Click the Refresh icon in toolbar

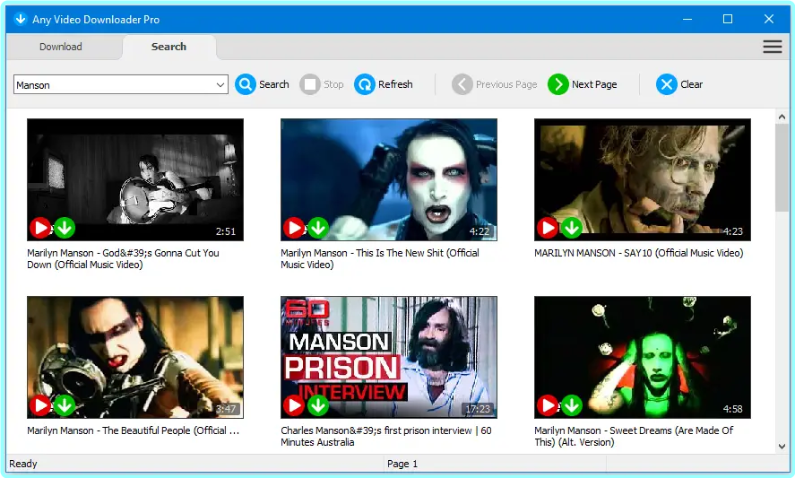365,85
